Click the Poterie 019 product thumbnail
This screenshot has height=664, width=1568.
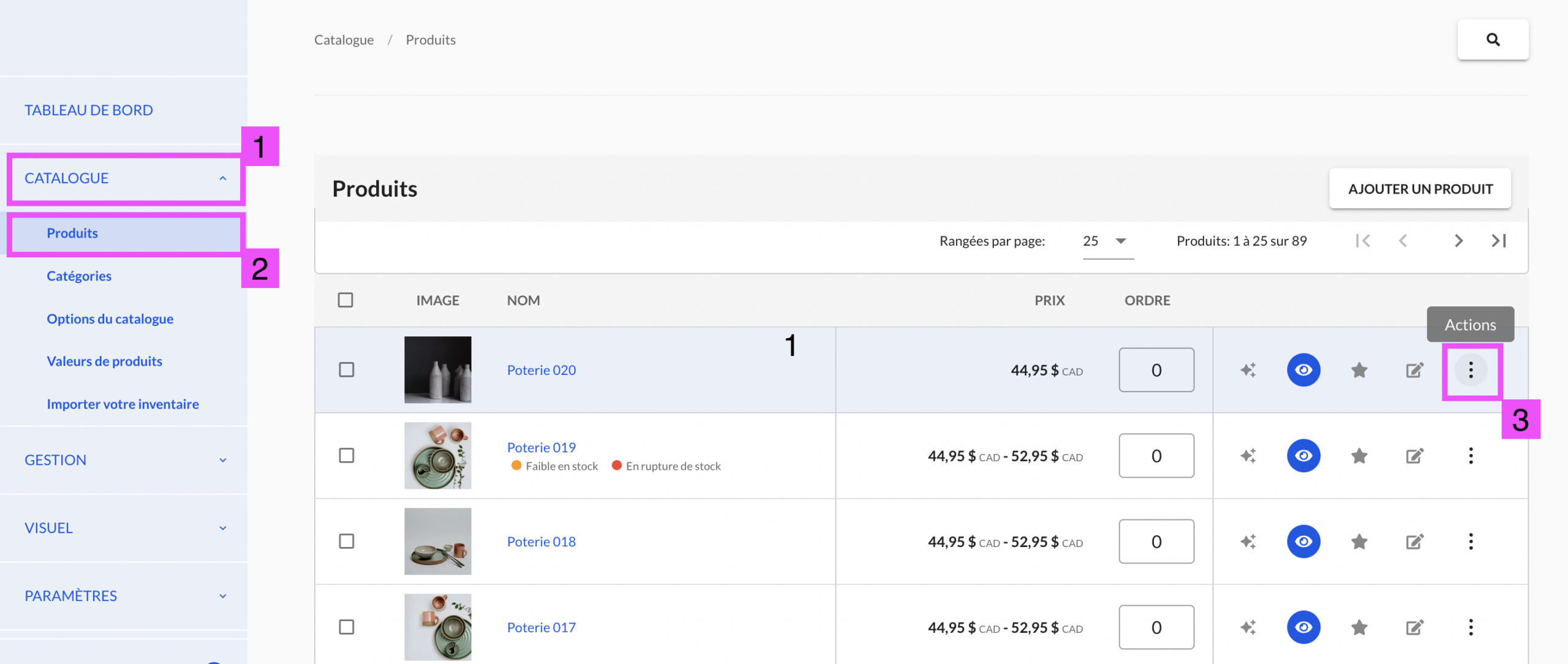tap(437, 456)
